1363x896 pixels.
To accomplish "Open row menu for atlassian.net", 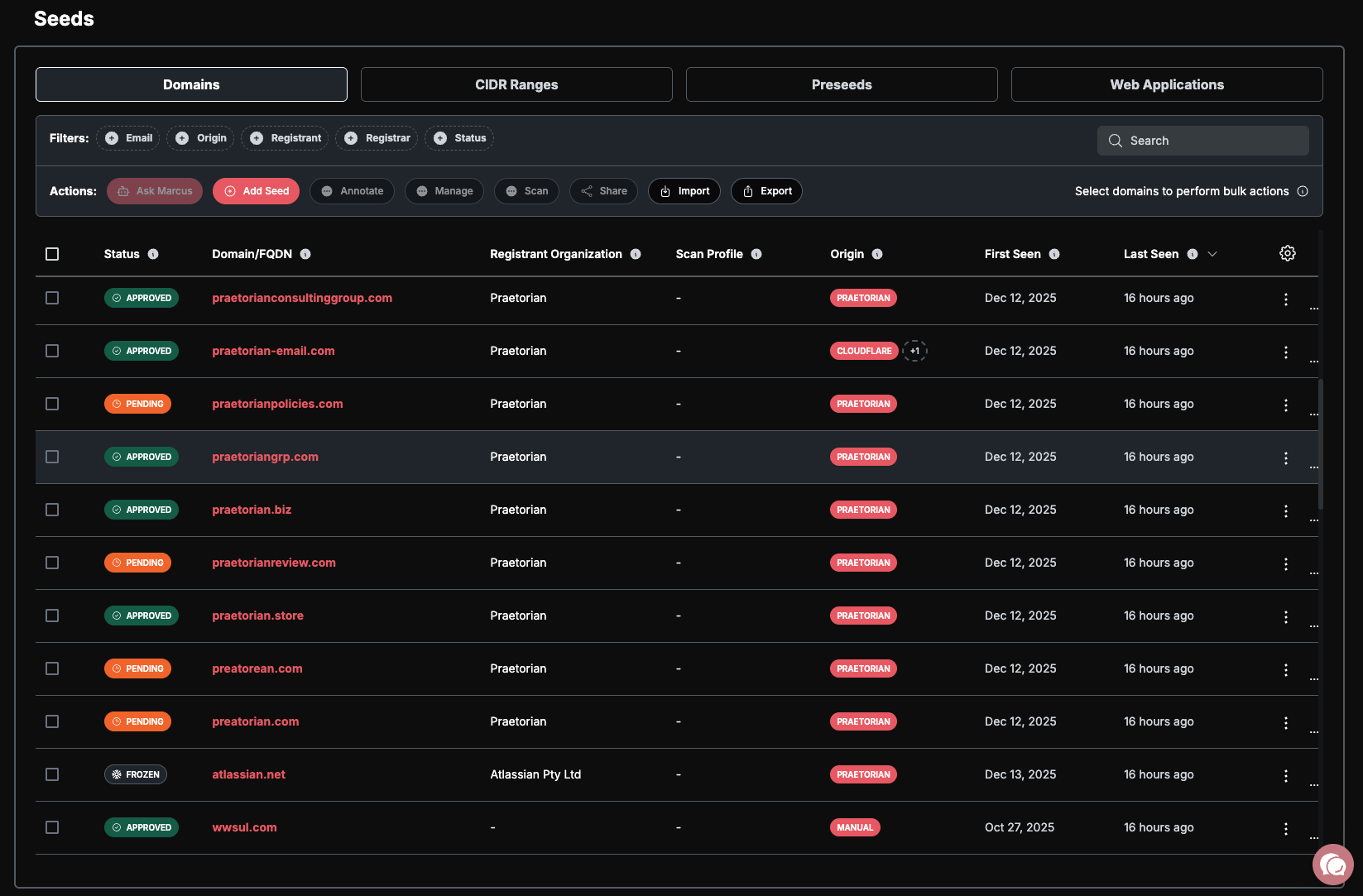I will [x=1286, y=775].
